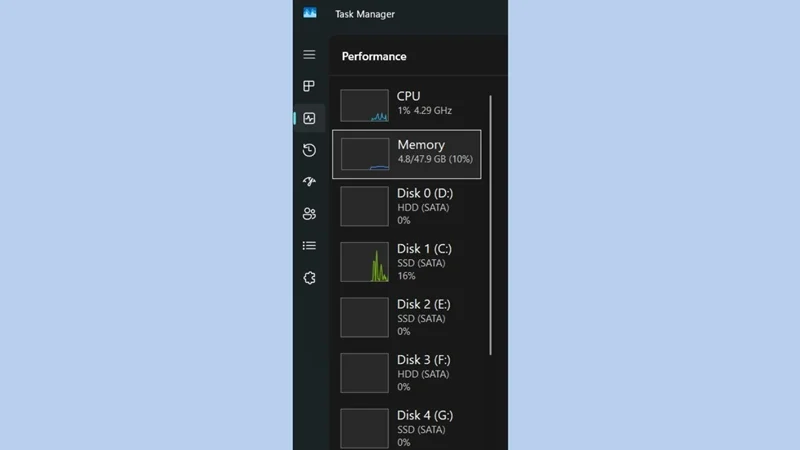Select the Memory performance item
Image resolution: width=800 pixels, height=450 pixels.
click(407, 154)
